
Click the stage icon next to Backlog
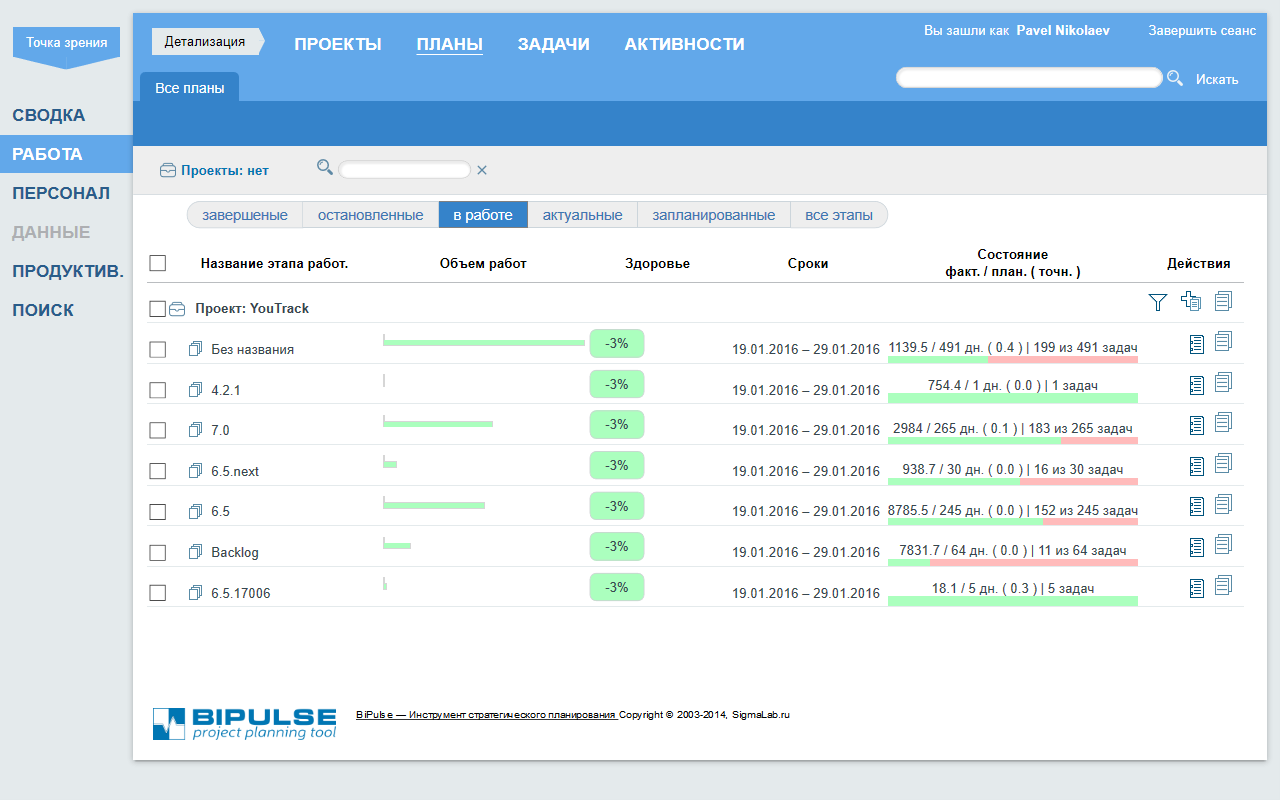(195, 552)
